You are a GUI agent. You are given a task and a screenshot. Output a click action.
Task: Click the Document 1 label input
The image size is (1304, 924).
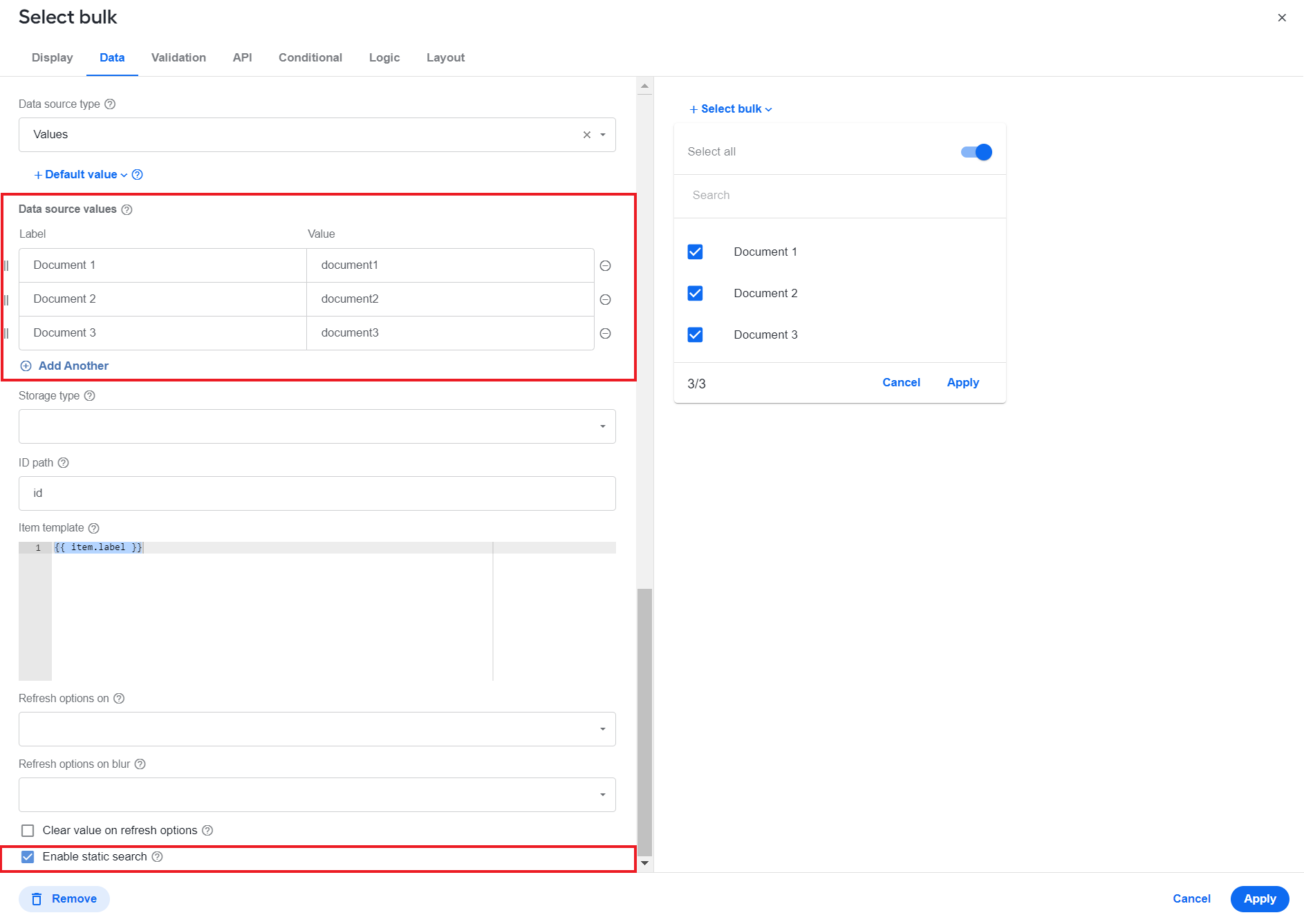pos(162,265)
